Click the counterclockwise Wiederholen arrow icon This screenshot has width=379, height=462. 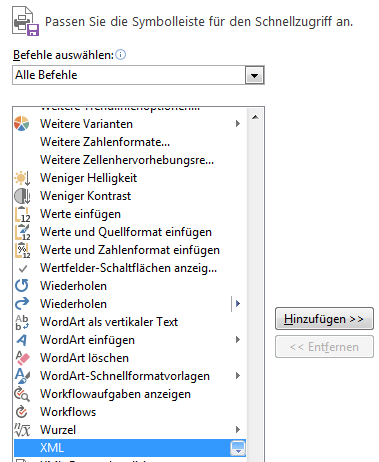22,286
